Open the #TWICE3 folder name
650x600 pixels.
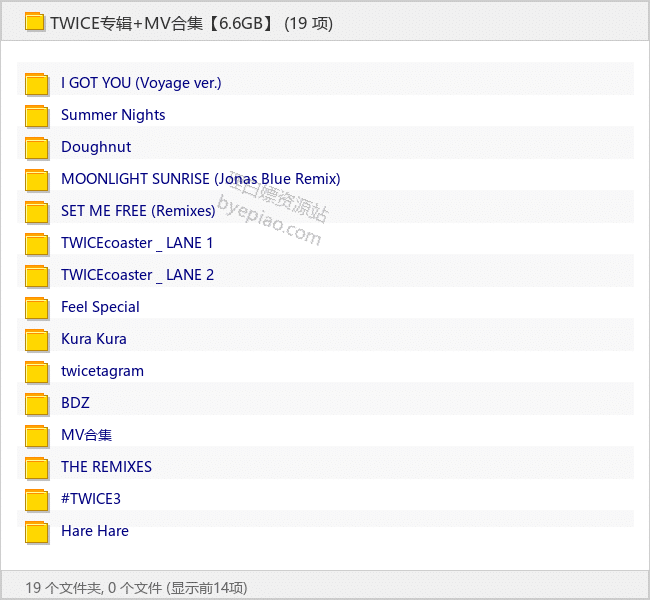pyautogui.click(x=91, y=499)
